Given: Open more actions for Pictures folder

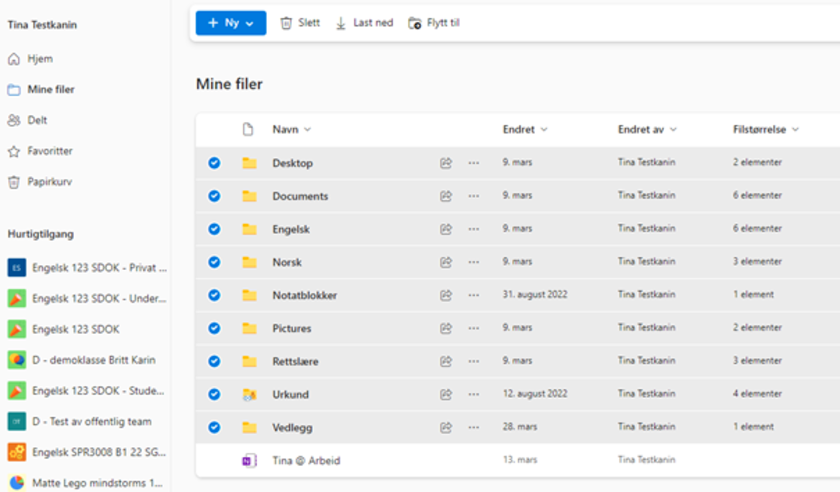Looking at the screenshot, I should [474, 329].
